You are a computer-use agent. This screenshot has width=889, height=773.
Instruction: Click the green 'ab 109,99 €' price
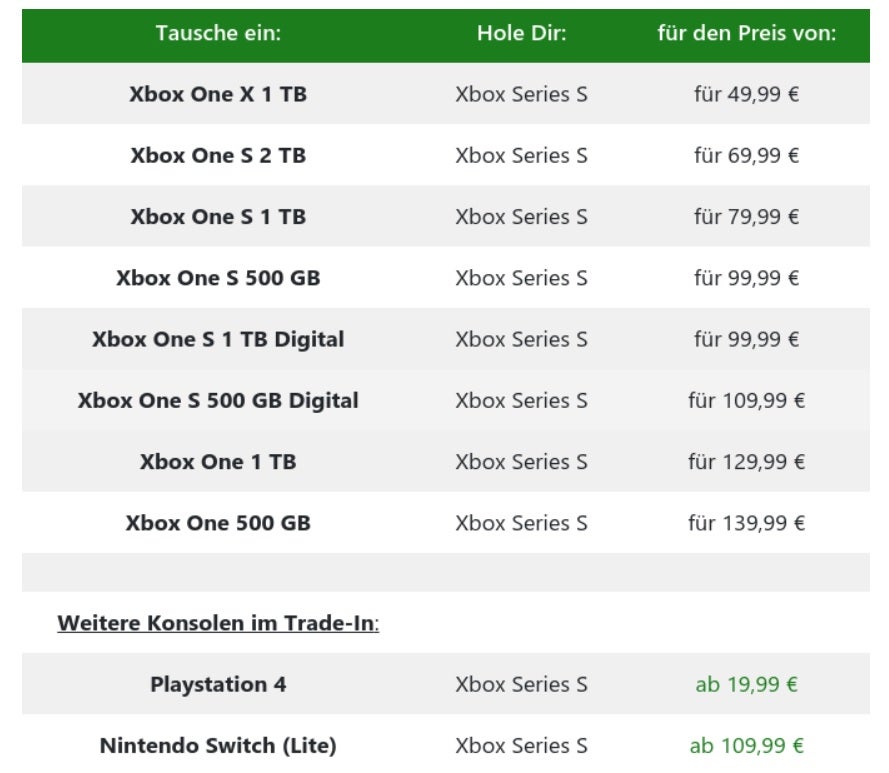(747, 746)
